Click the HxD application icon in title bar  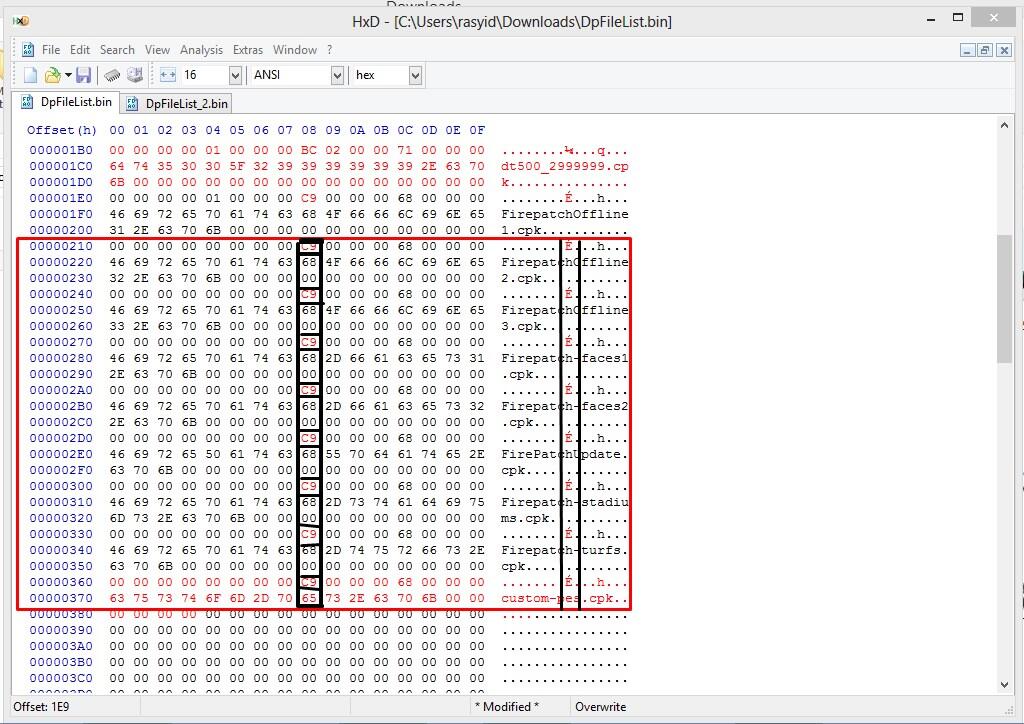[19, 21]
